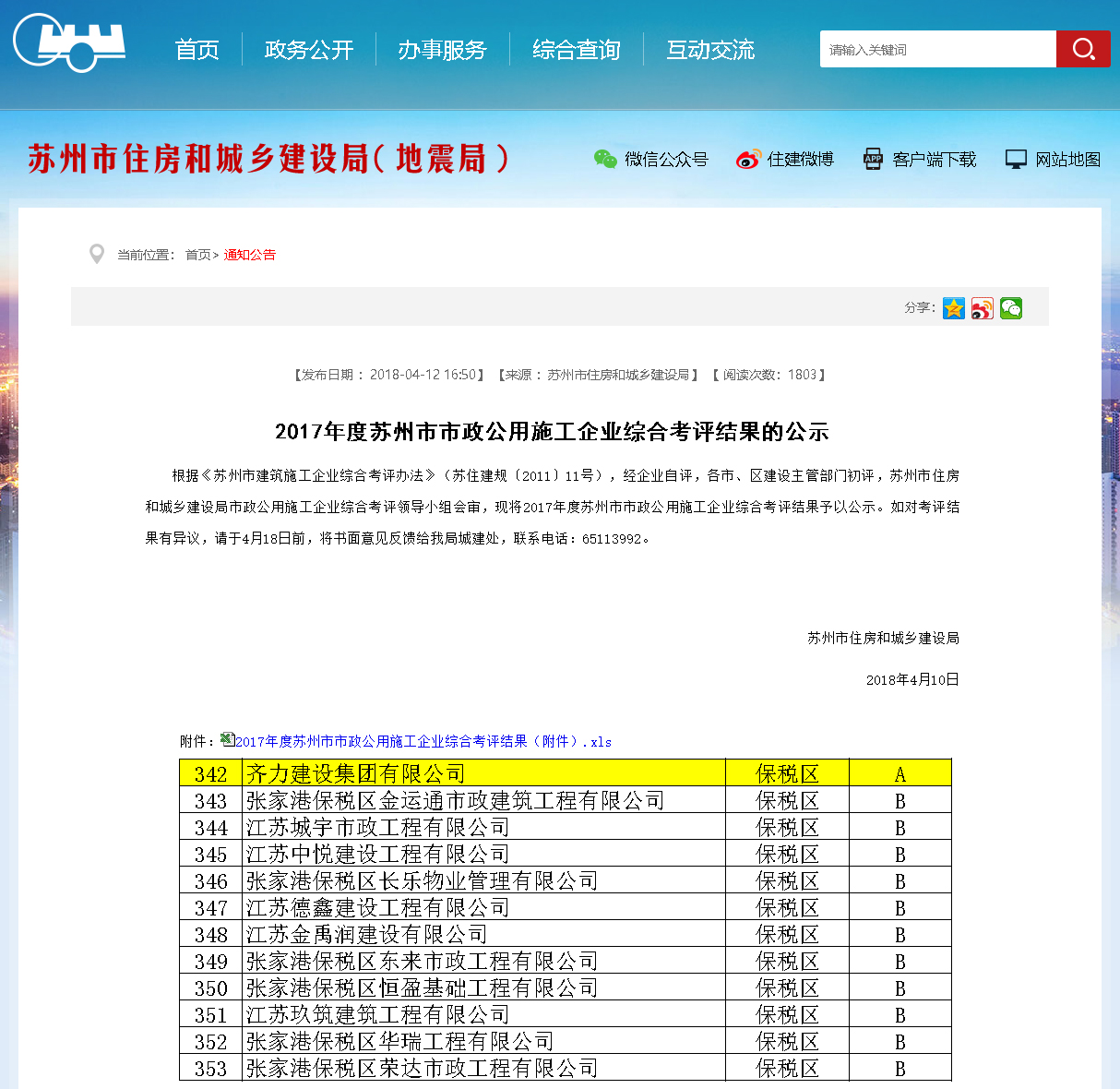
Task: Select 综合查询 in the navigation bar
Action: tap(577, 50)
